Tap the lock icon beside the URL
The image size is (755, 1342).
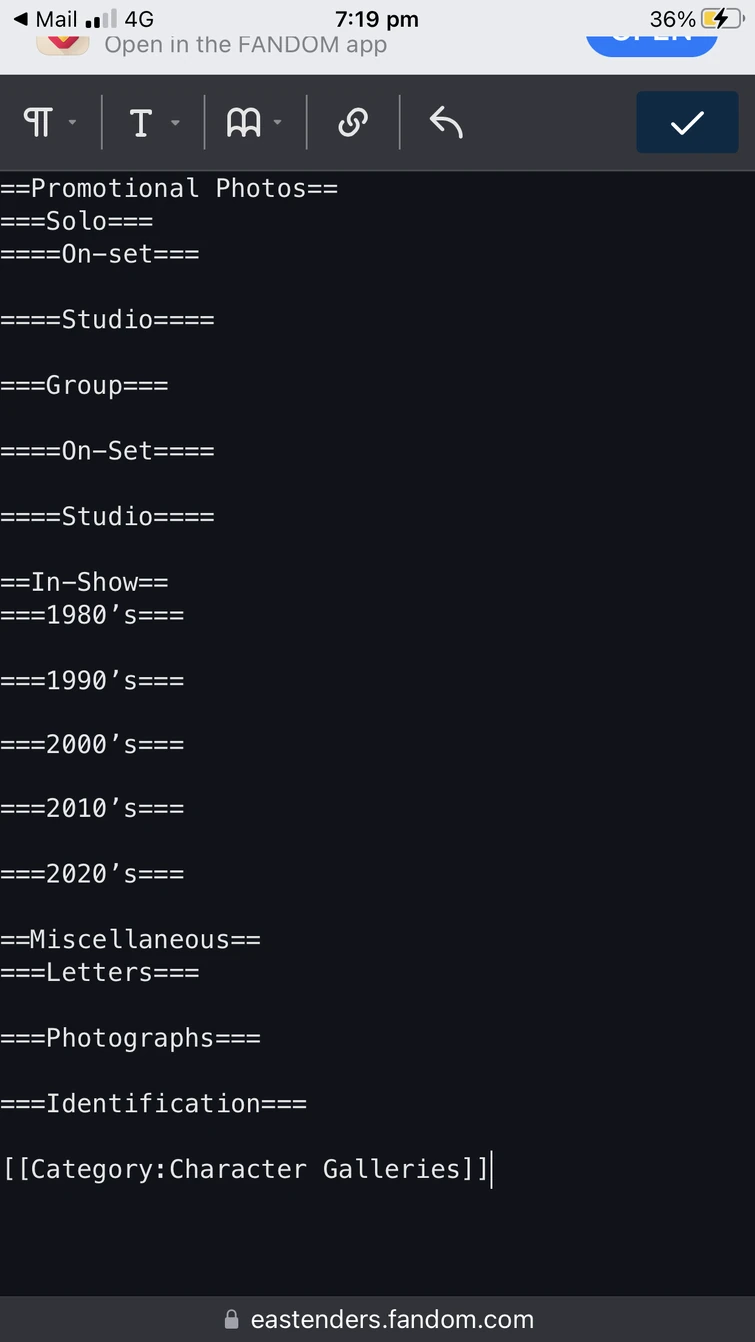[232, 1319]
